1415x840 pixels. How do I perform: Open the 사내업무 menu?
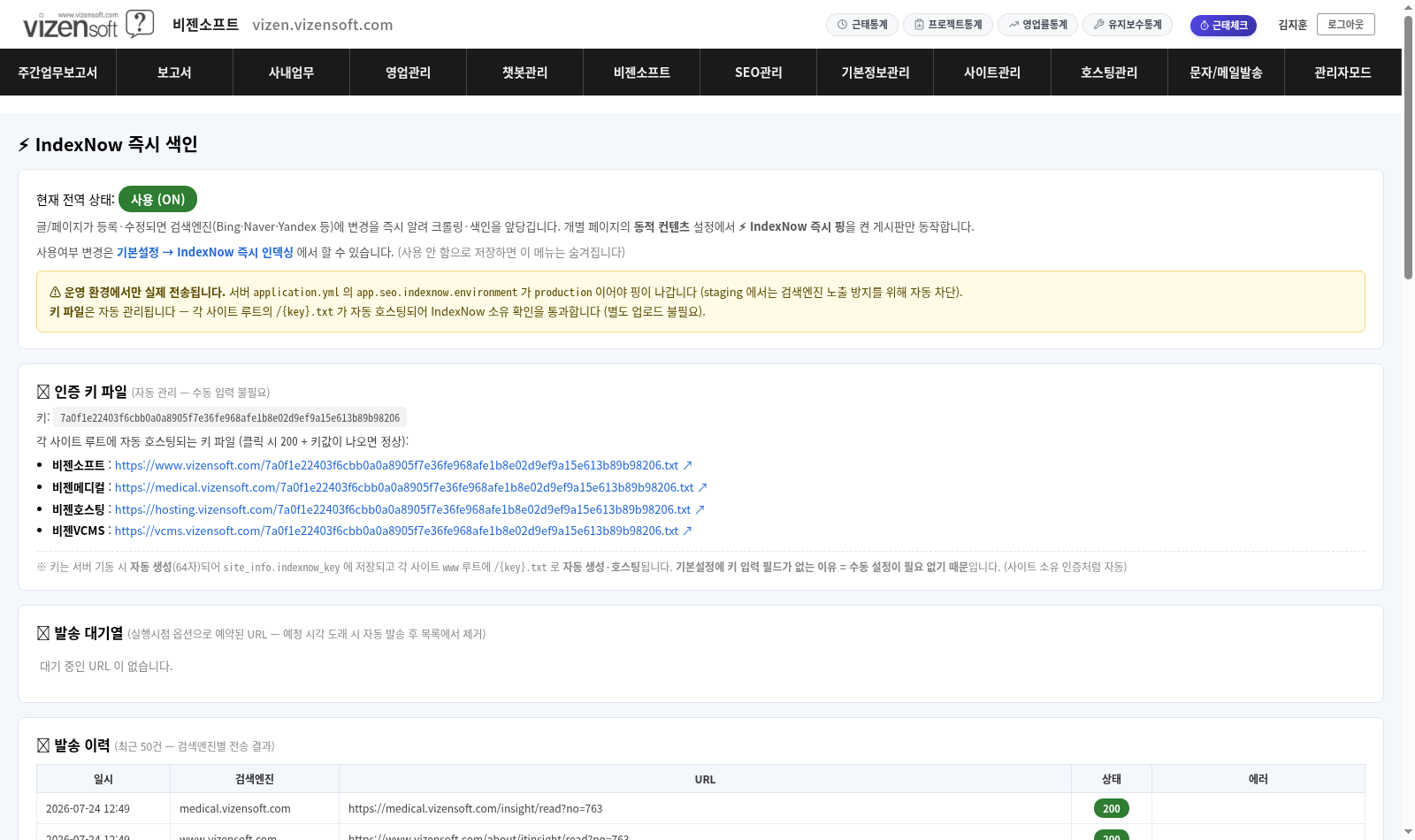(291, 73)
